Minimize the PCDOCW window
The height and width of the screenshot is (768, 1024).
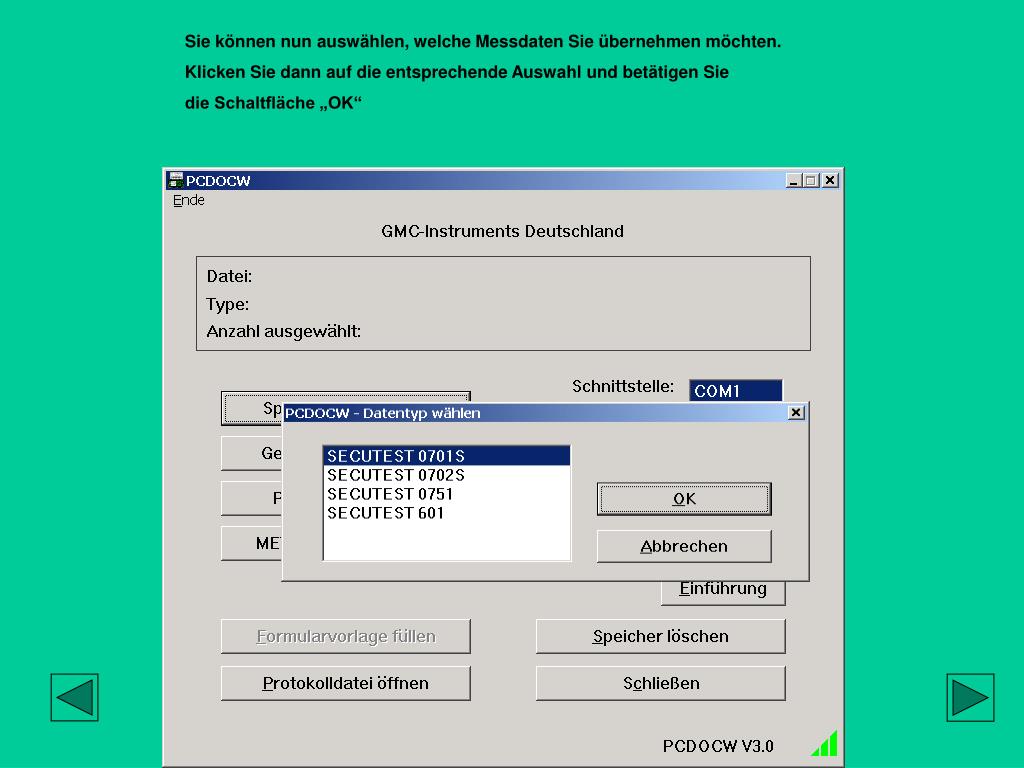coord(793,180)
